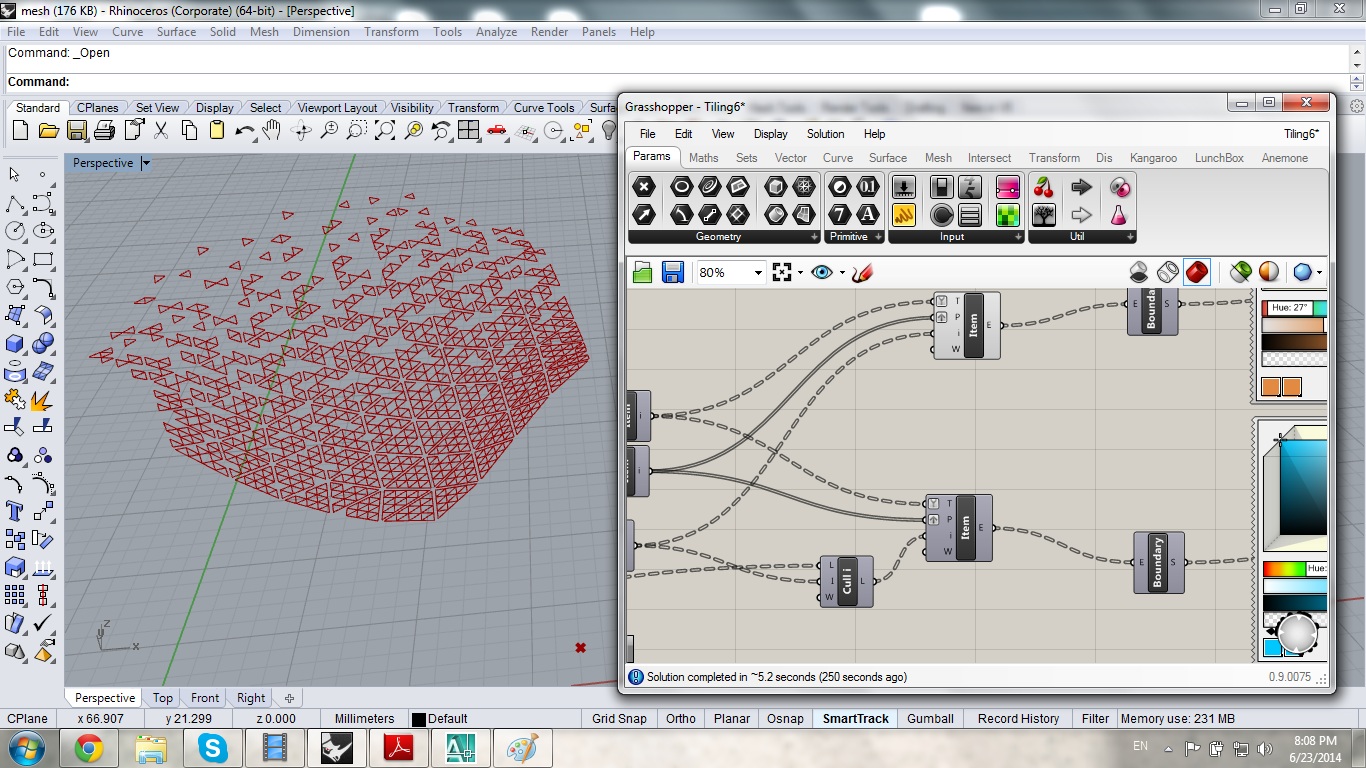This screenshot has width=1366, height=768.
Task: Add an Integer primitive parameter in Grasshopper
Action: point(840,214)
